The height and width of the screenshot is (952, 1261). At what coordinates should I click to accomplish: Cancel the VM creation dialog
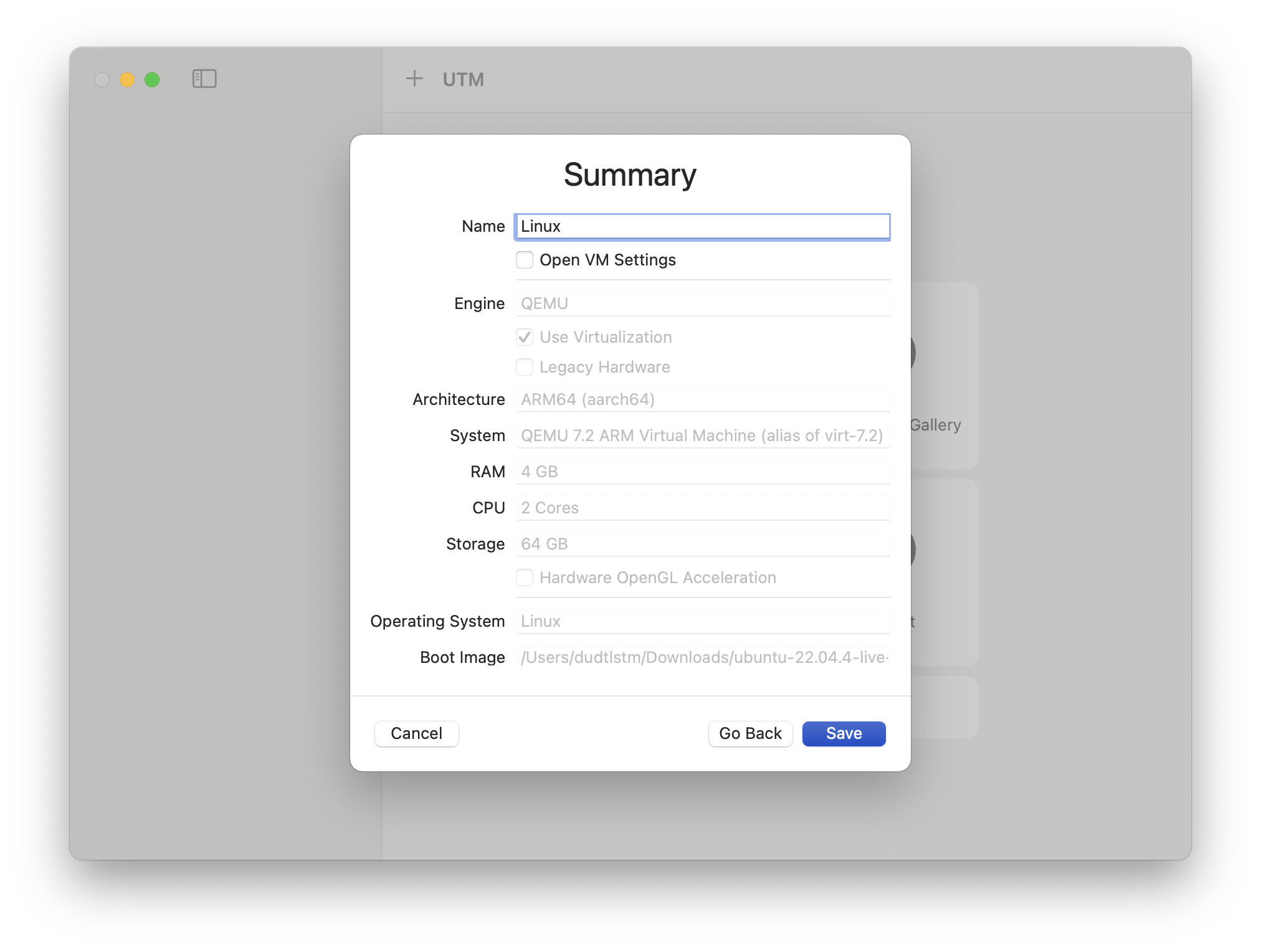point(416,733)
